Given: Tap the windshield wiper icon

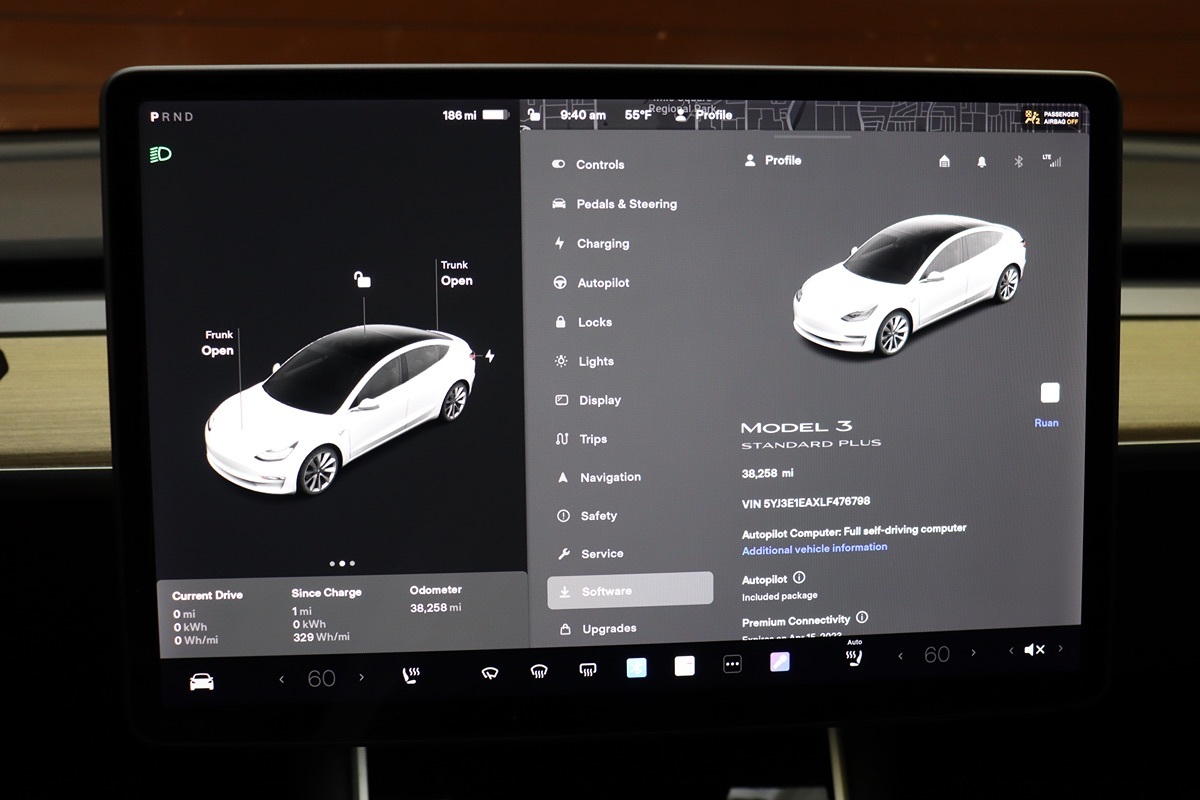Looking at the screenshot, I should pos(489,673).
